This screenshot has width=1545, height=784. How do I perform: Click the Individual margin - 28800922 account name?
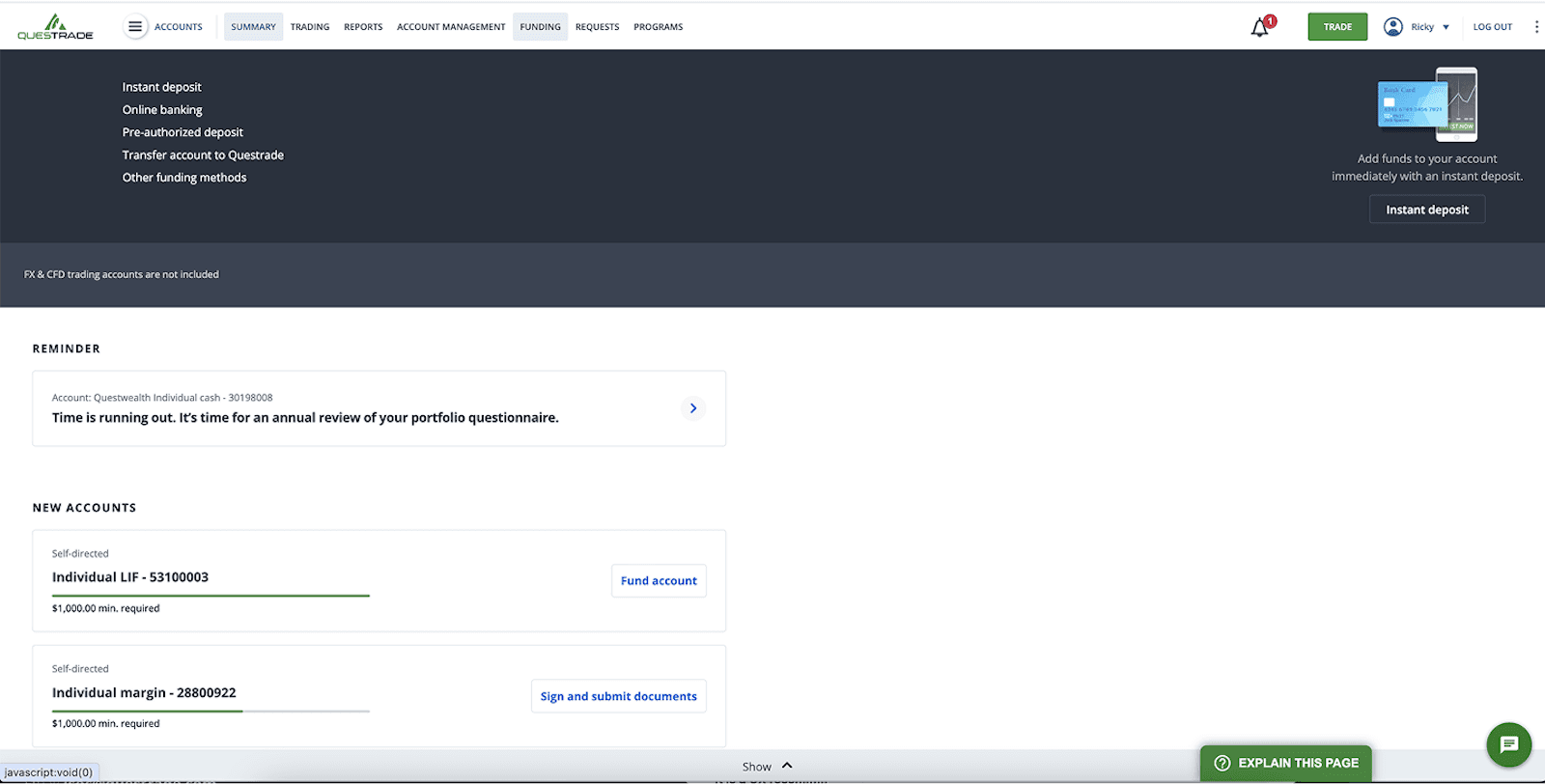click(144, 693)
